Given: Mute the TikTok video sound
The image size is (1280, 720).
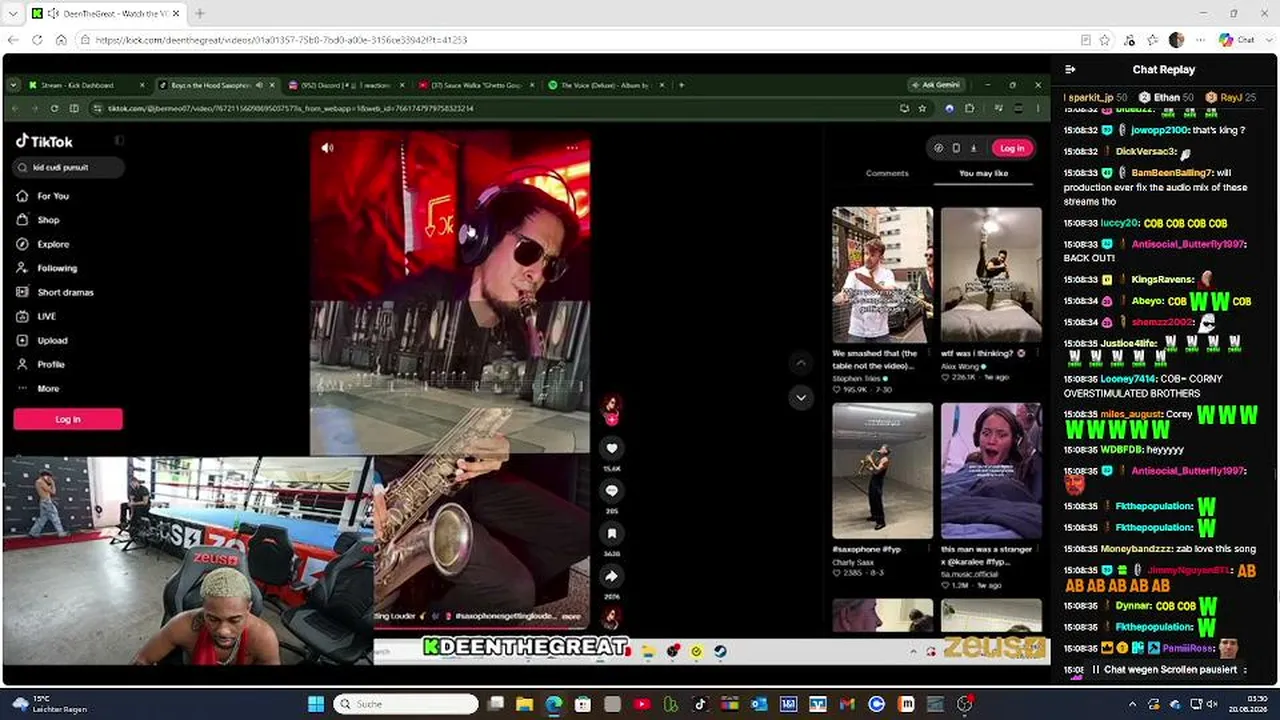Looking at the screenshot, I should pos(327,148).
